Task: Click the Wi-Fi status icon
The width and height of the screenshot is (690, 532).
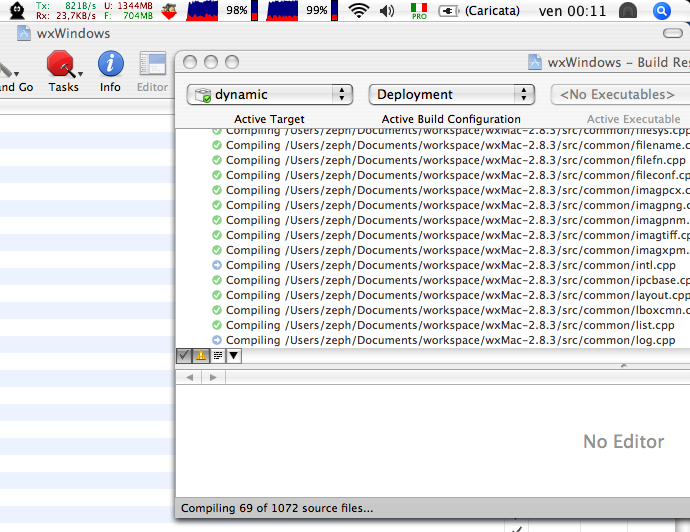Action: click(x=358, y=11)
